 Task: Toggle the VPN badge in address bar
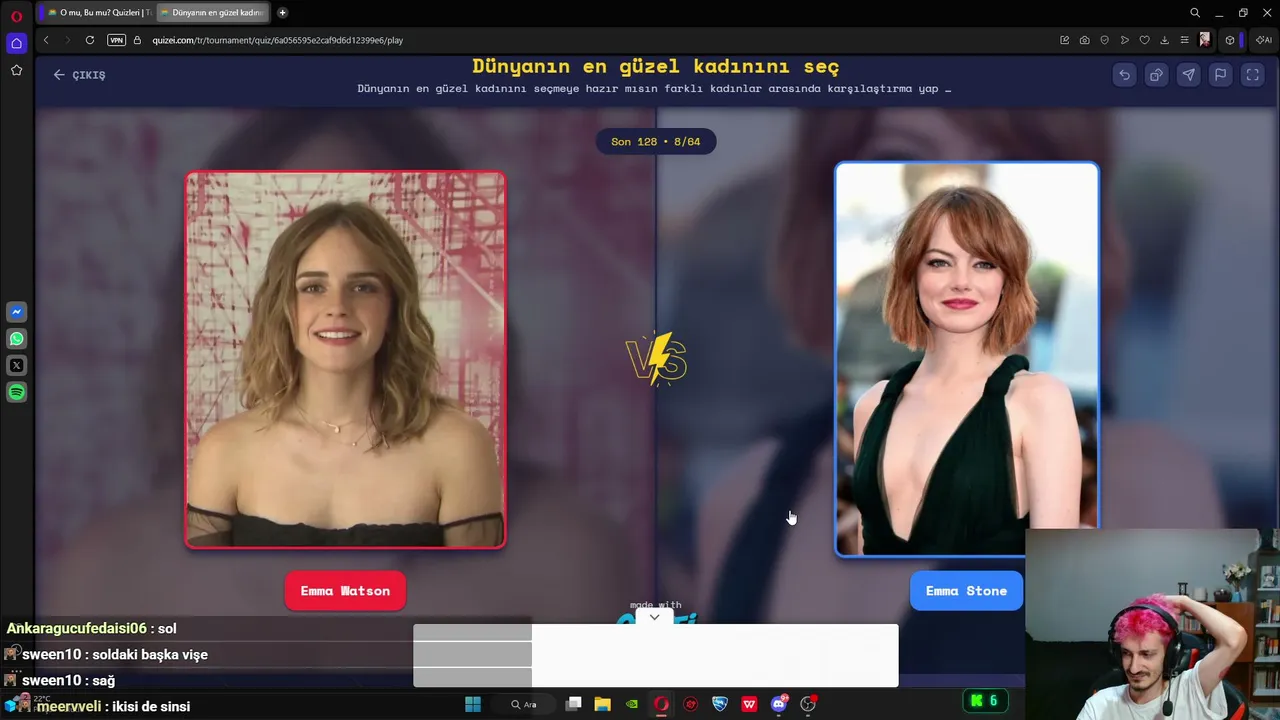117,40
